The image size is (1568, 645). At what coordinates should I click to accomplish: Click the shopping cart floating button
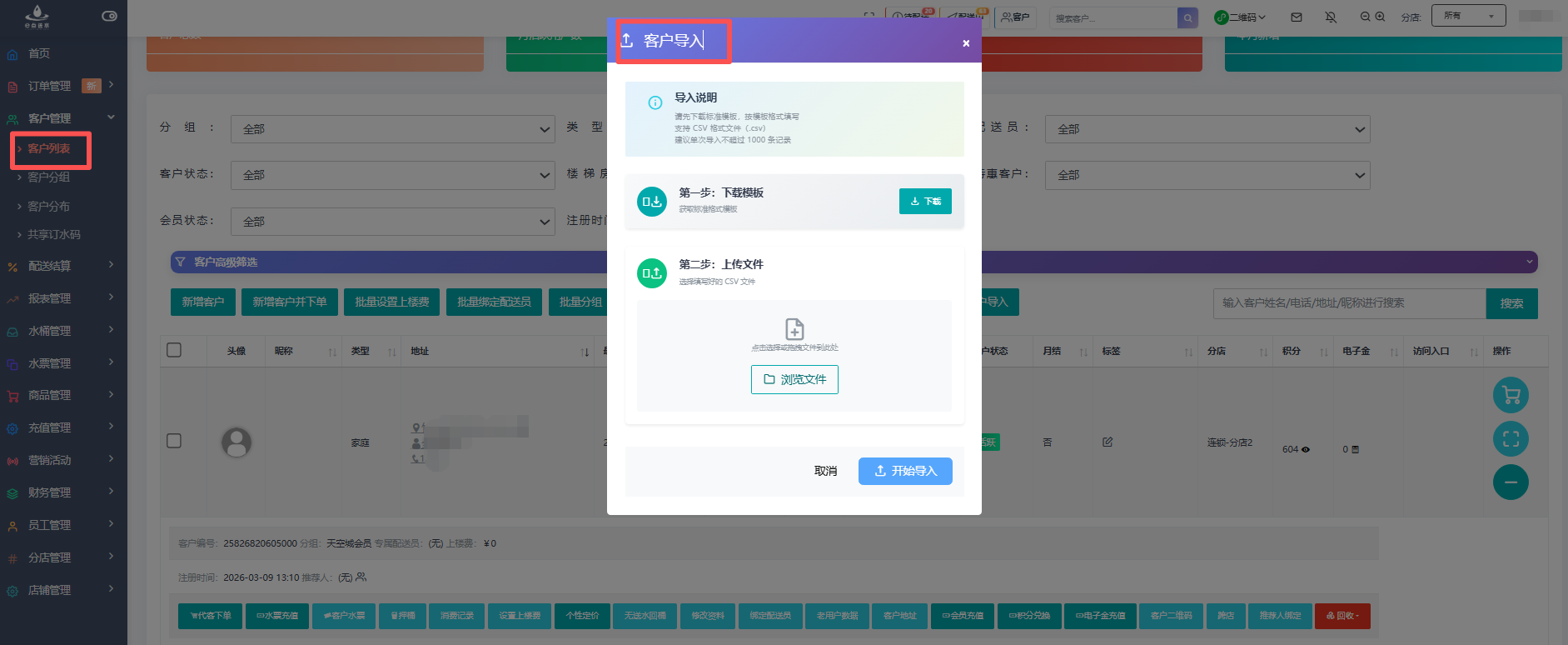1511,396
